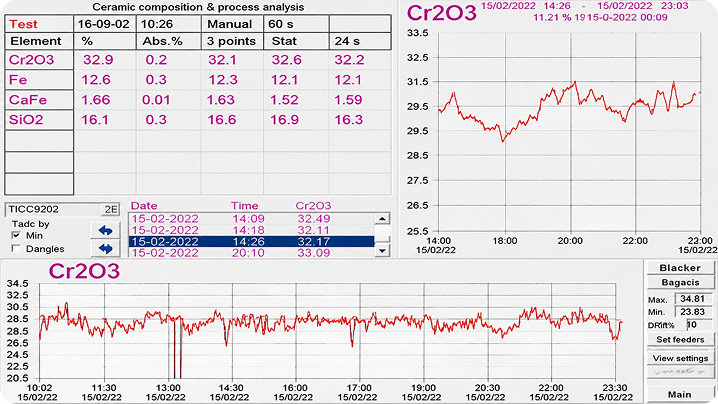The height and width of the screenshot is (404, 718).
Task: Toggle the Min checkbox
Action: (16, 235)
